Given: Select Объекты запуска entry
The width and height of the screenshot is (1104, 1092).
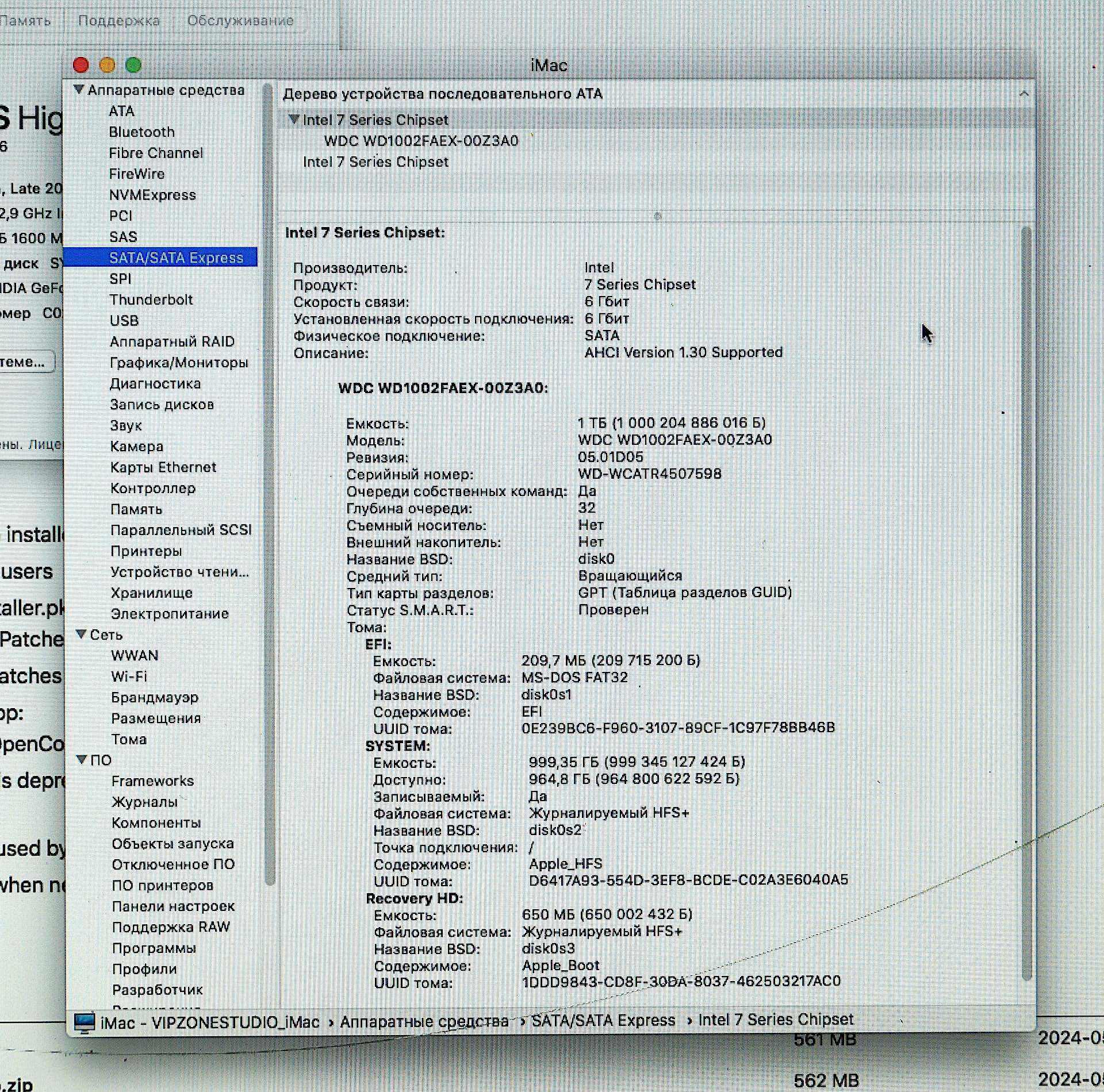Looking at the screenshot, I should 172,844.
